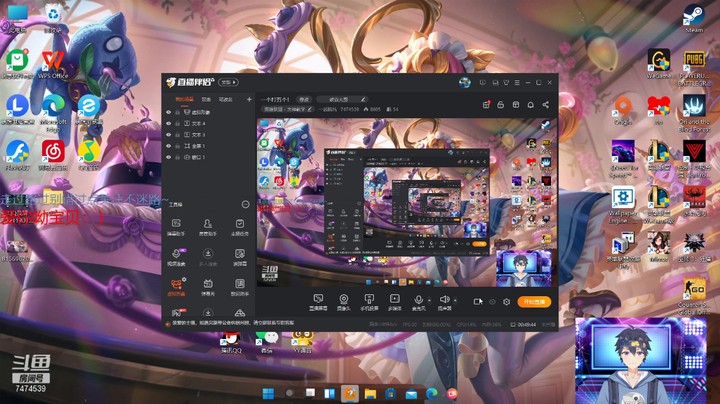Collapse the 工具箱 panel with minus button
720x404 pixels.
pyautogui.click(x=246, y=204)
